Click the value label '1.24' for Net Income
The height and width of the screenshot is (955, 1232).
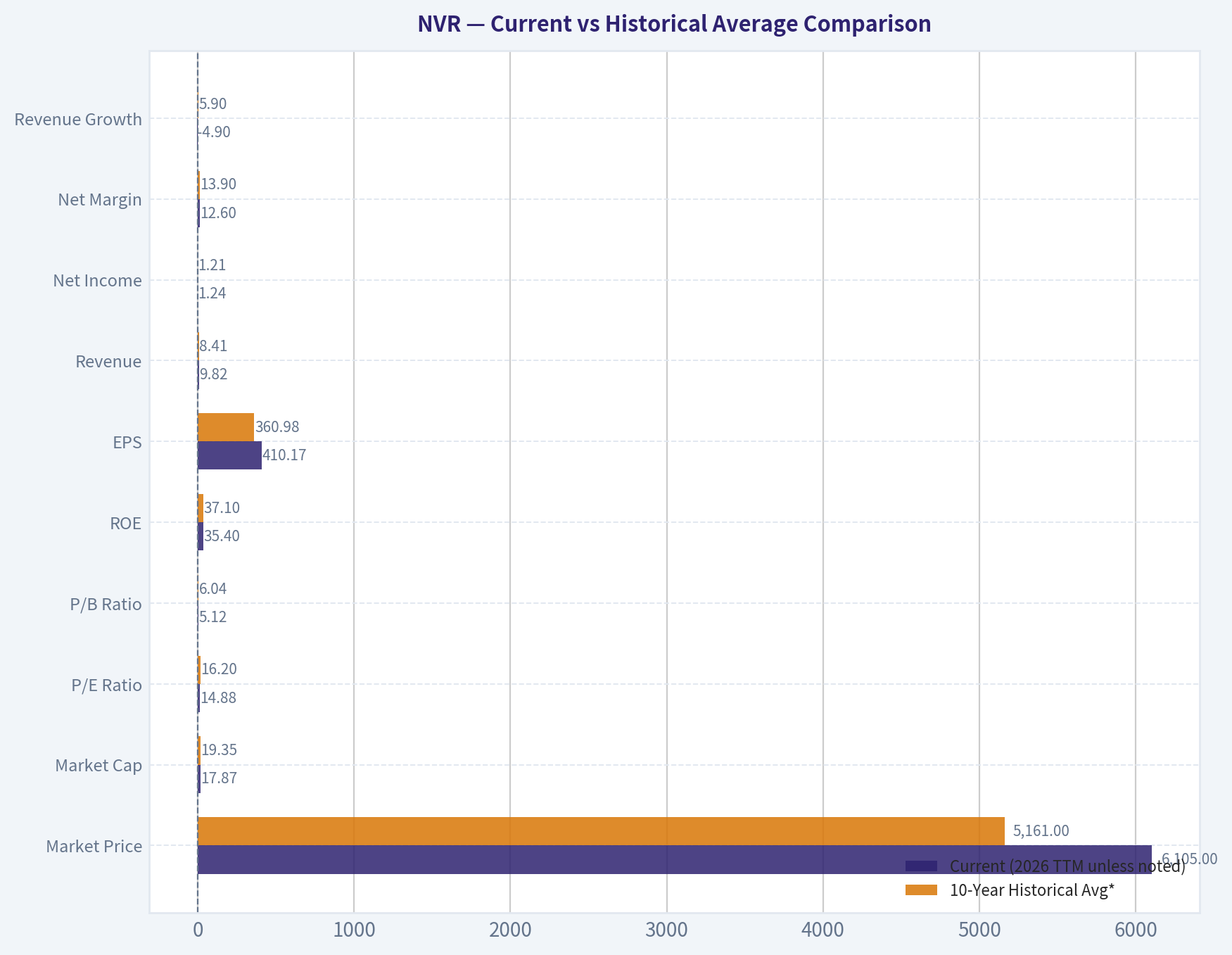212,293
